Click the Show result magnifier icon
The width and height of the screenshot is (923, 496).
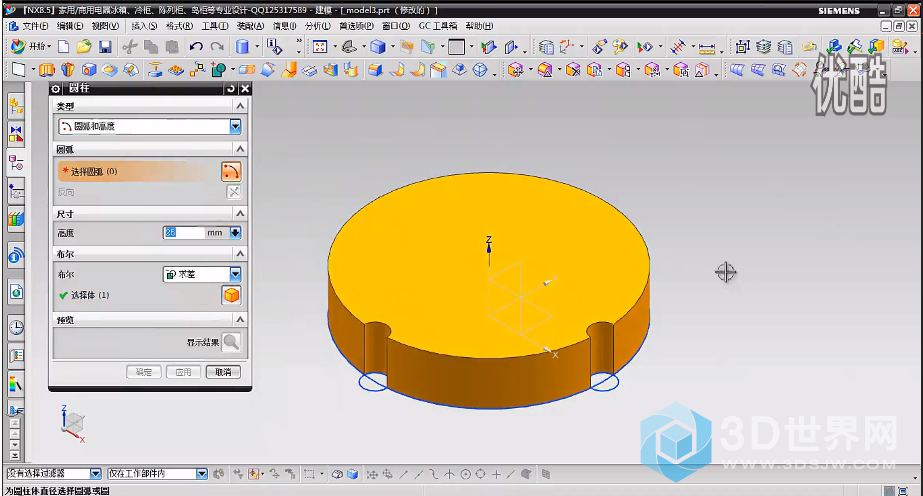point(231,342)
